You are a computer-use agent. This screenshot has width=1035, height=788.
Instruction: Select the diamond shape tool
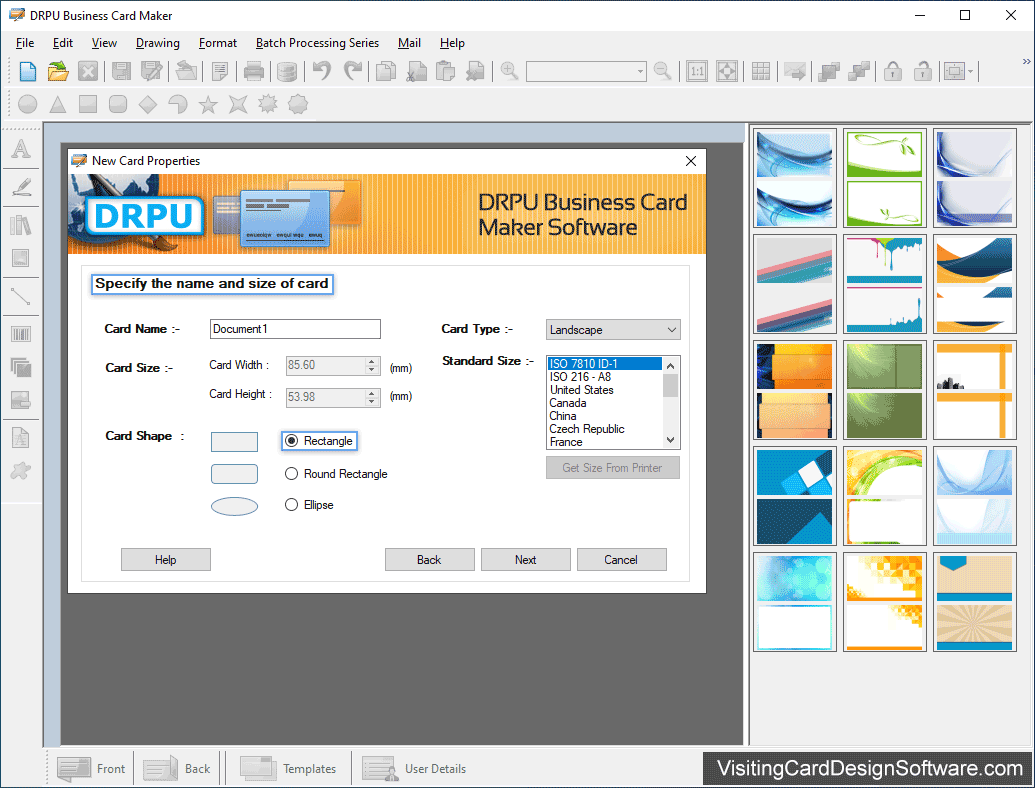point(148,104)
